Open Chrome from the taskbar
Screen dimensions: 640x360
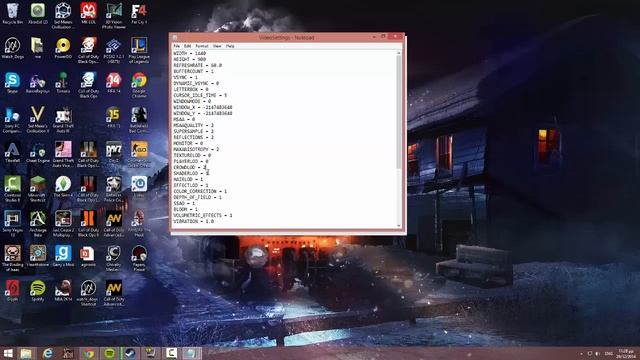tap(89, 353)
